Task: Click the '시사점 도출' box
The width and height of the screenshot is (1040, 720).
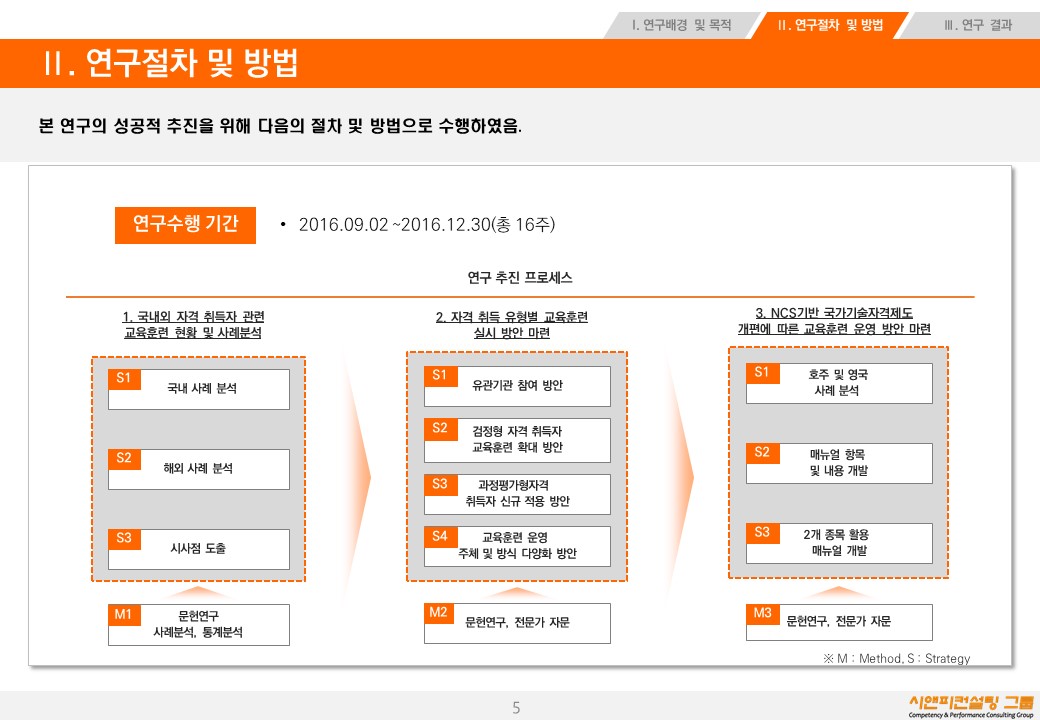Action: (x=199, y=549)
